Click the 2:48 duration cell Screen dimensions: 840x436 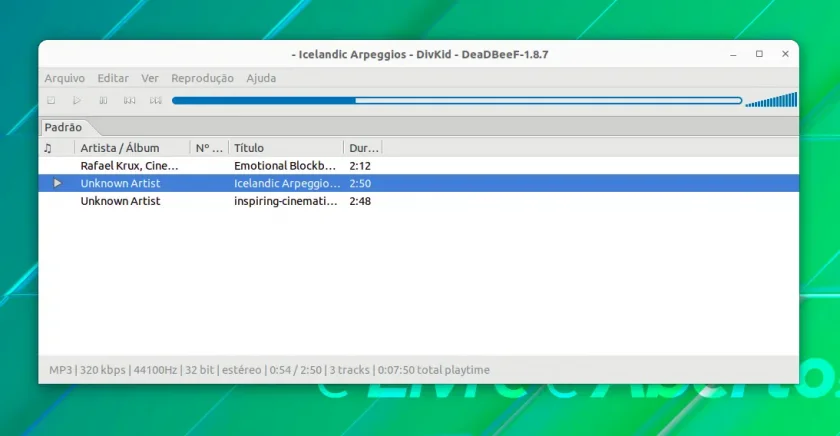coord(360,201)
